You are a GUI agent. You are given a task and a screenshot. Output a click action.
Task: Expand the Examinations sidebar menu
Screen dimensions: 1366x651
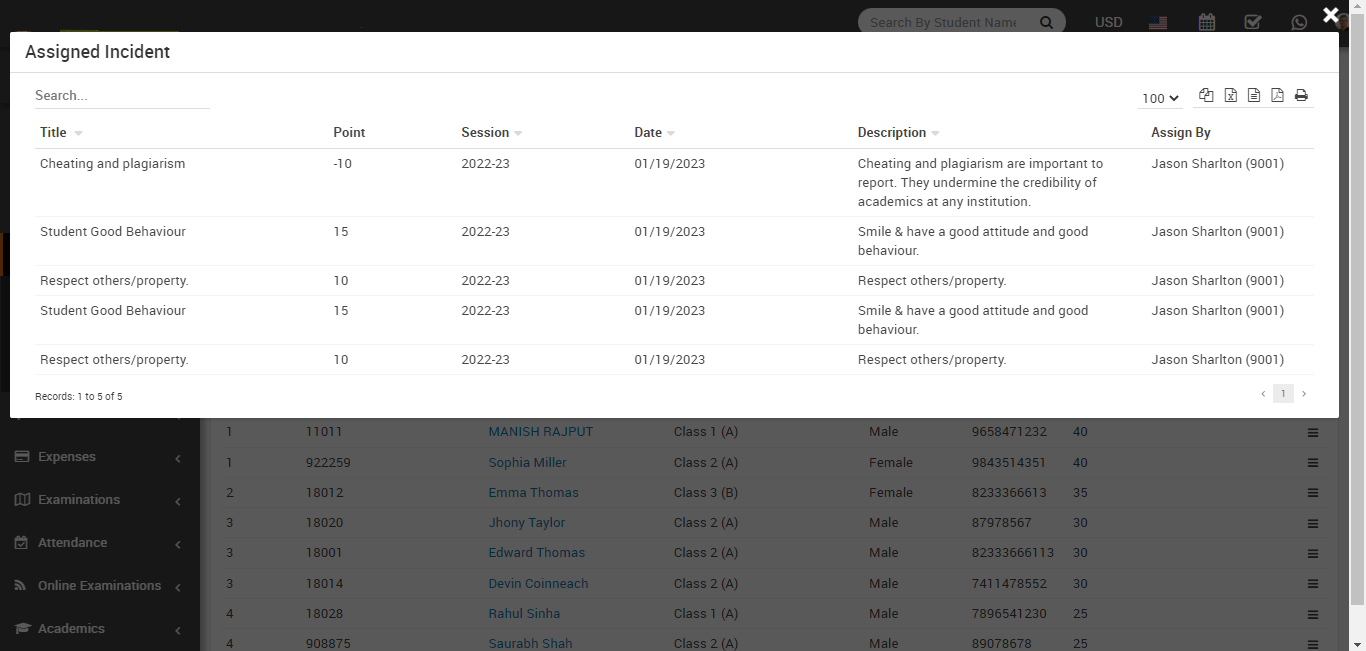pyautogui.click(x=79, y=500)
